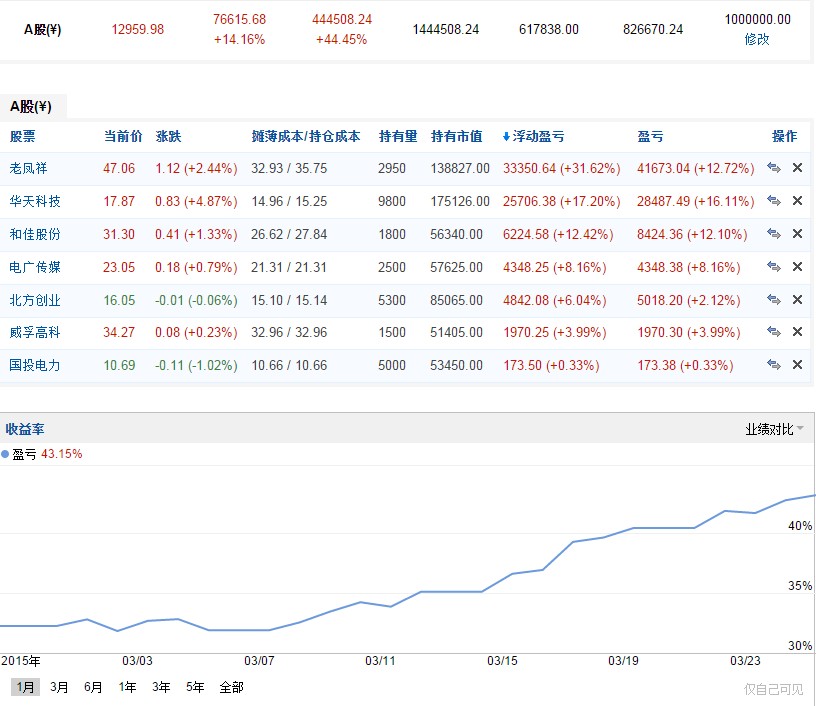Open trade action for 国投电力
The width and height of the screenshot is (816, 706).
[774, 365]
